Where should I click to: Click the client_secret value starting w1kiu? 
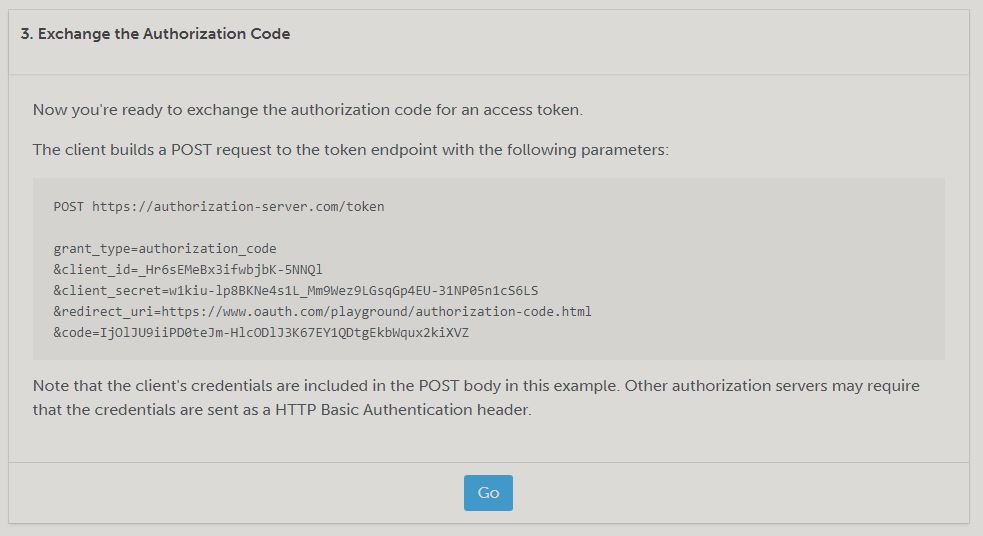(x=353, y=291)
